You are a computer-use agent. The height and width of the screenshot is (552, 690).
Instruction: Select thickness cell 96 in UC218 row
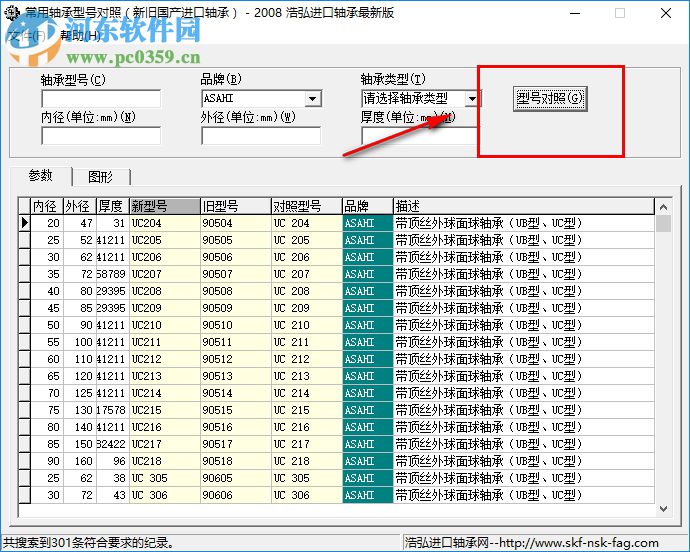113,461
